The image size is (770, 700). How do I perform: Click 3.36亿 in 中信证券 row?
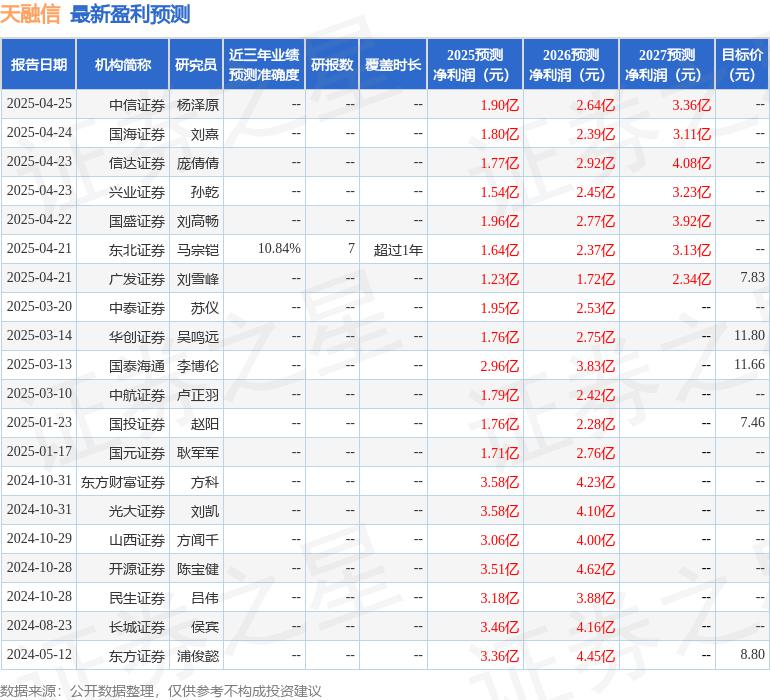(691, 105)
